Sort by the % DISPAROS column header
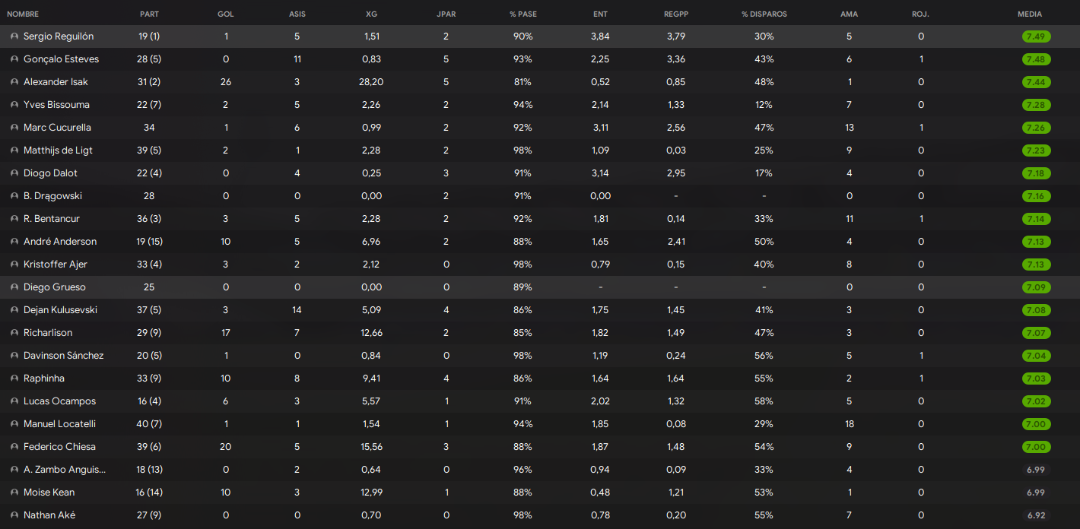The width and height of the screenshot is (1080, 529). coord(764,14)
